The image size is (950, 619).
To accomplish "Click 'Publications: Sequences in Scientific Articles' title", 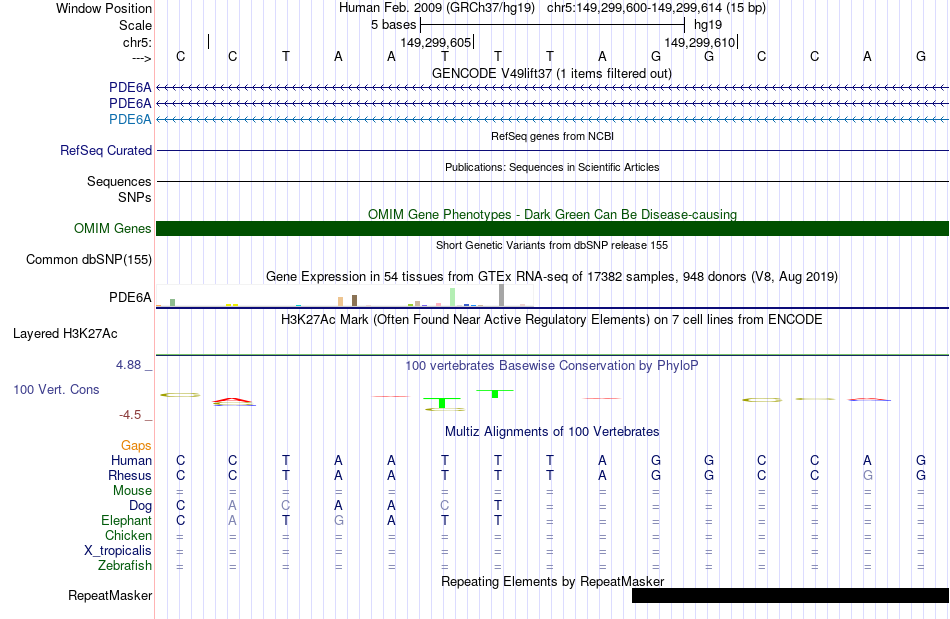I will (552, 167).
